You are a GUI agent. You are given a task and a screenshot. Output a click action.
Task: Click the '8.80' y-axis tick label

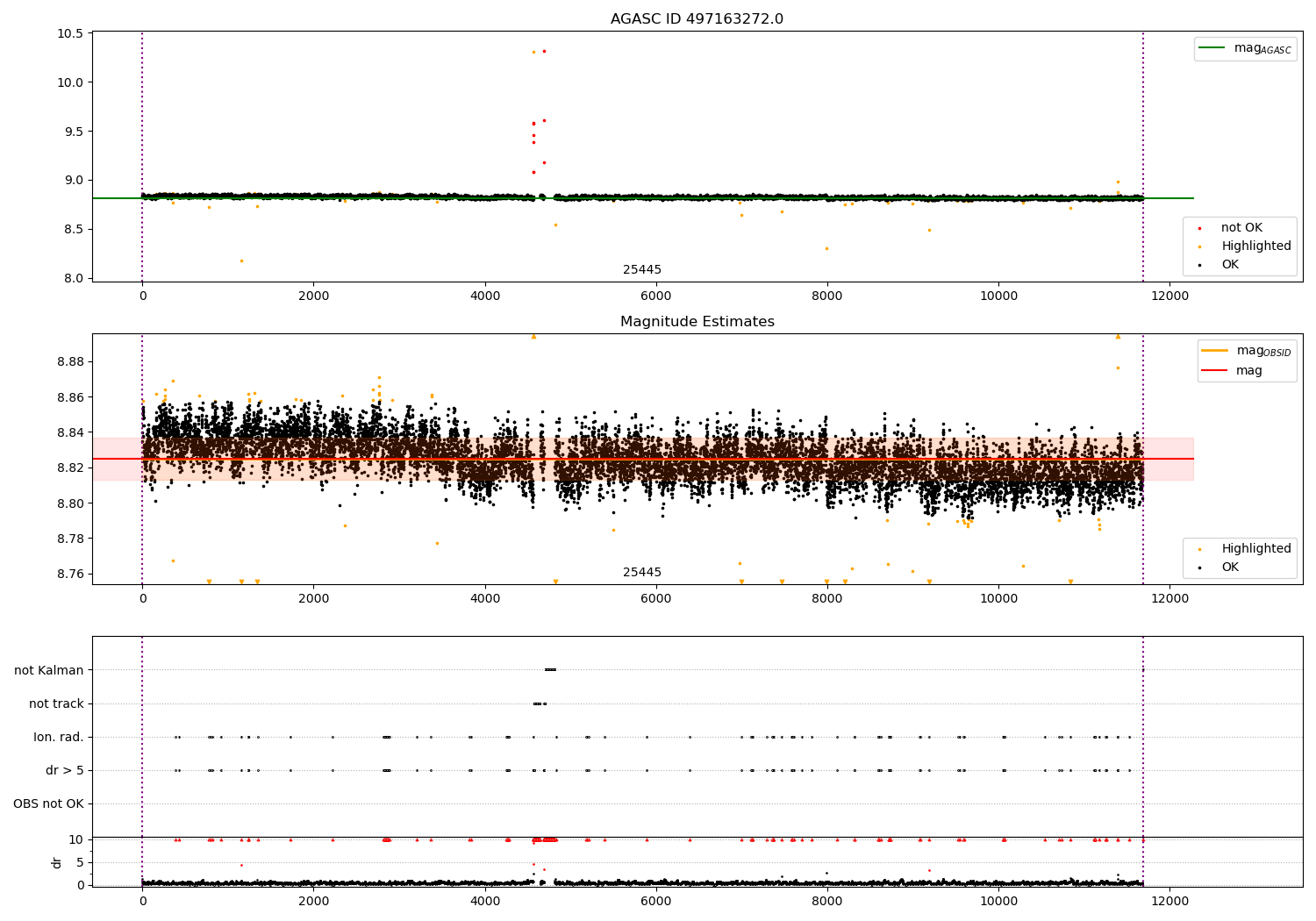tap(69, 503)
